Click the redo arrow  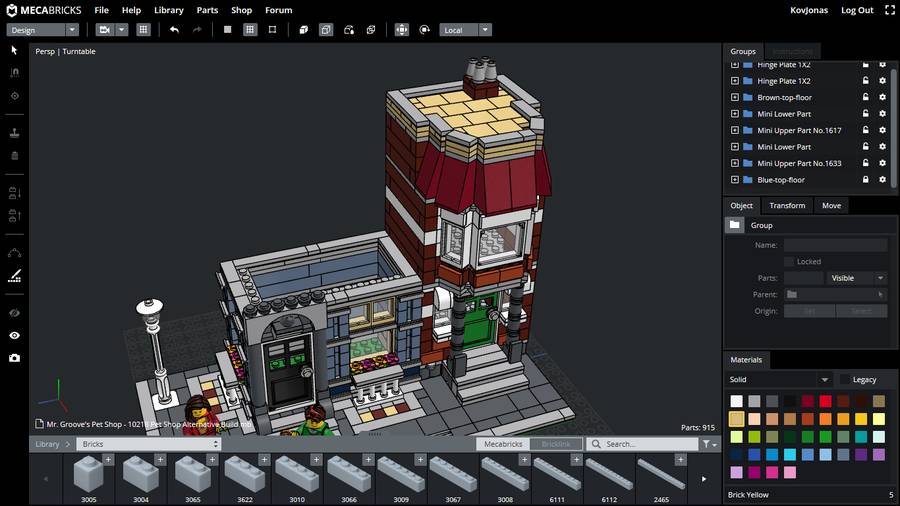(197, 30)
